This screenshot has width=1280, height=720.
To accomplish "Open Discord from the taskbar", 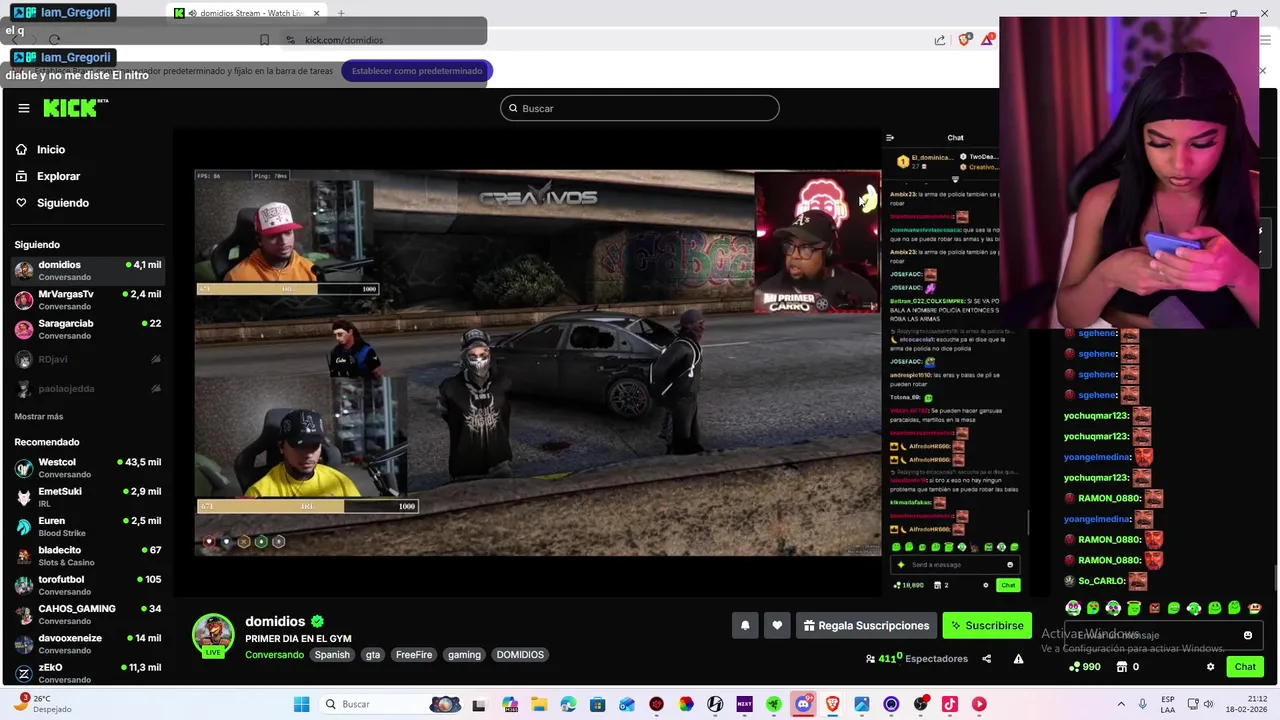I will 803,704.
